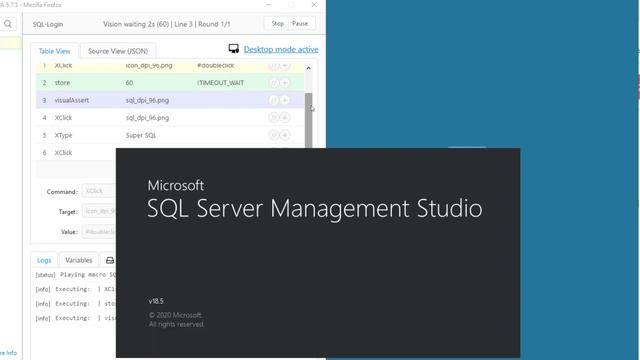Viewport: 640px width, 360px height.
Task: Click the '[status] Playing macro' log line
Action: 76,275
